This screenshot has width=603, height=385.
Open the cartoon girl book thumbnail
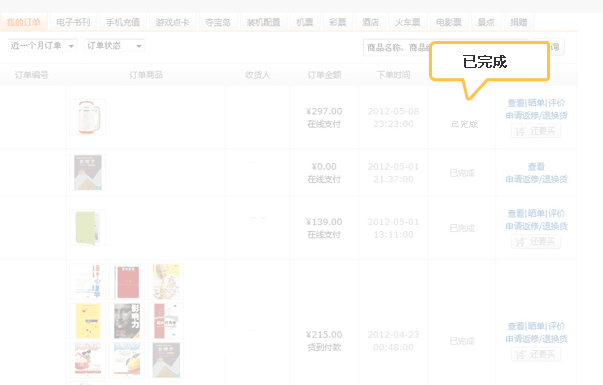pyautogui.click(x=88, y=360)
